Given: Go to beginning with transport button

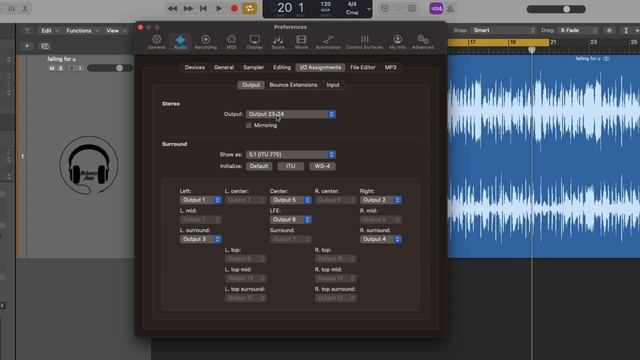Looking at the screenshot, I should pos(203,9).
